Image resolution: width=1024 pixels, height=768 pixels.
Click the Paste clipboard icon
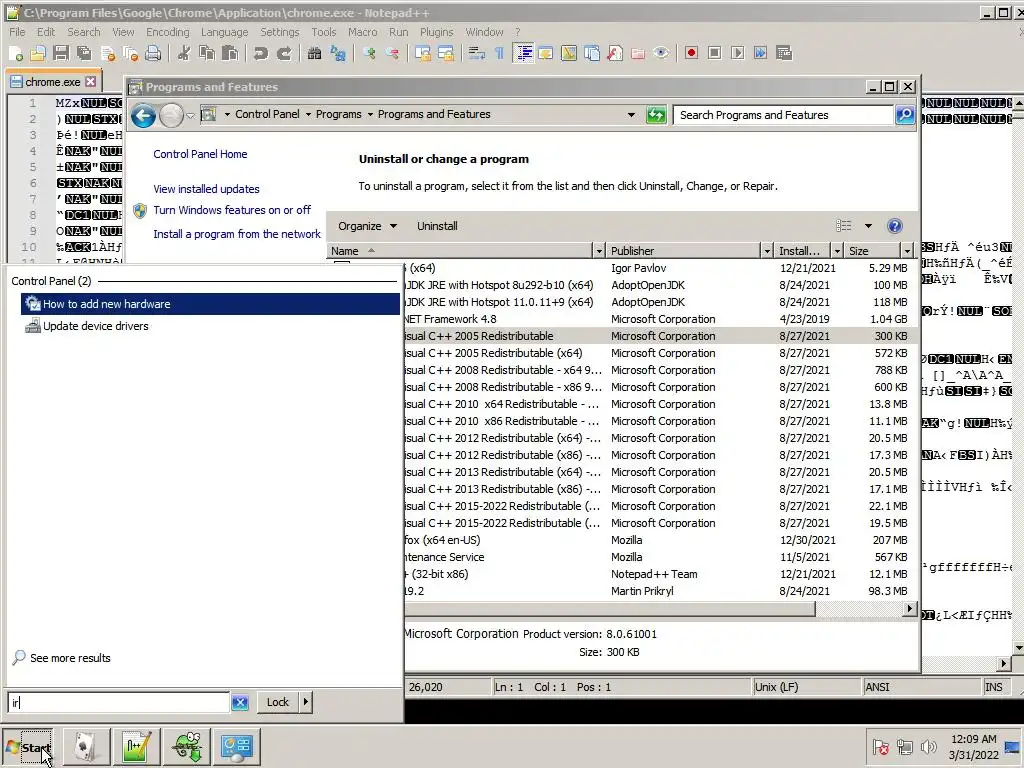pos(230,54)
